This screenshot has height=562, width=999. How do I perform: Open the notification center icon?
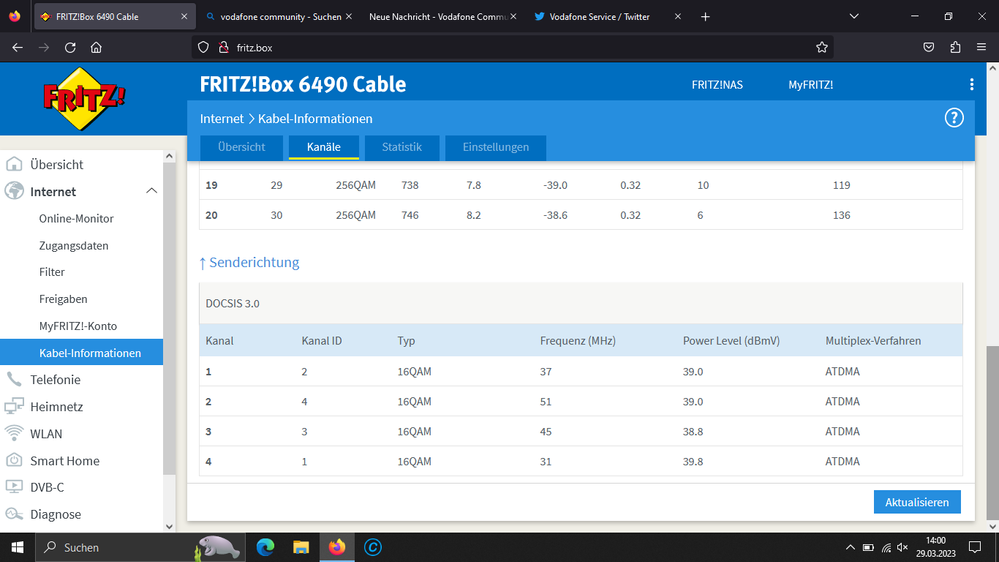tap(975, 547)
